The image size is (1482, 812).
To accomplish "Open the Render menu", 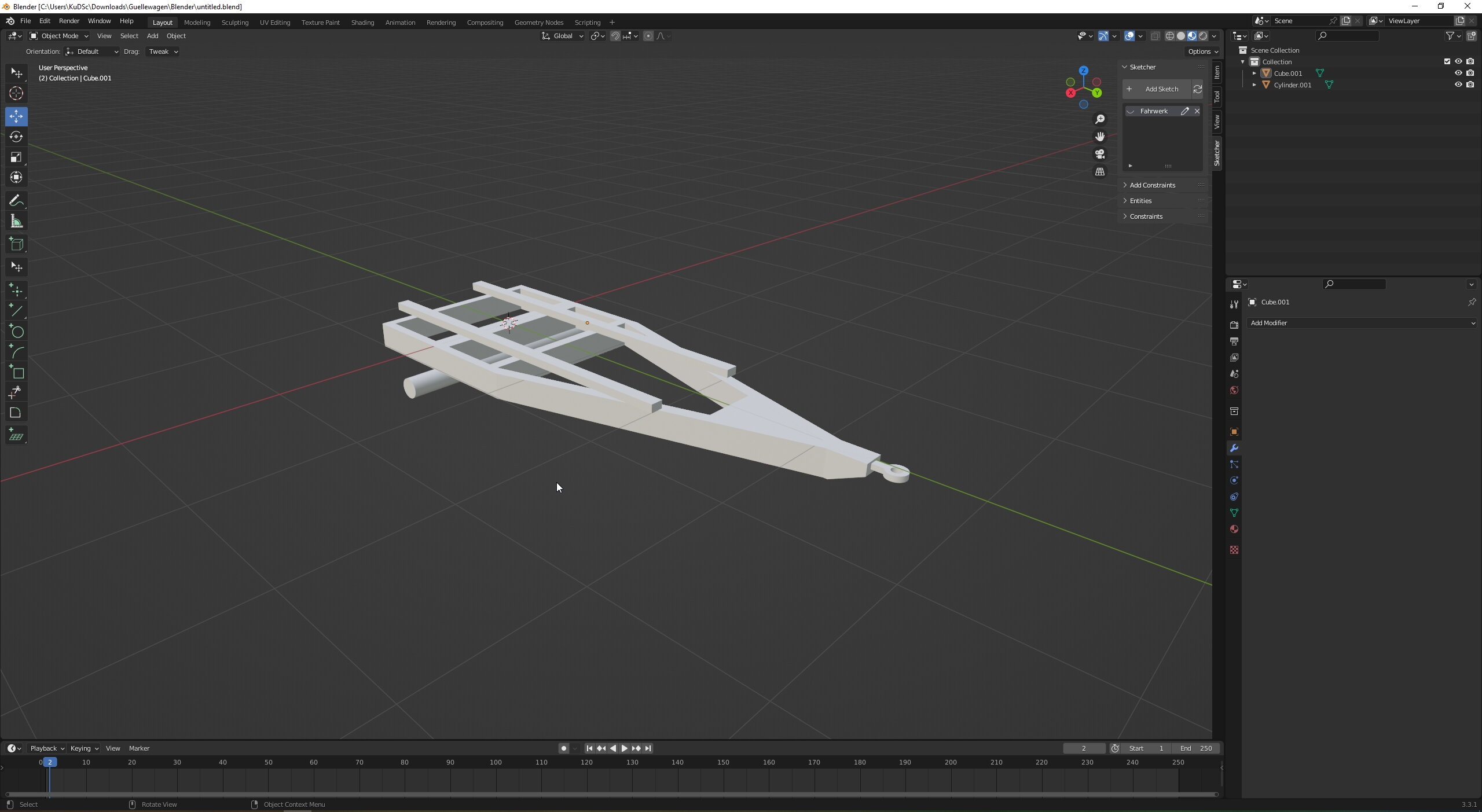I will pyautogui.click(x=69, y=21).
